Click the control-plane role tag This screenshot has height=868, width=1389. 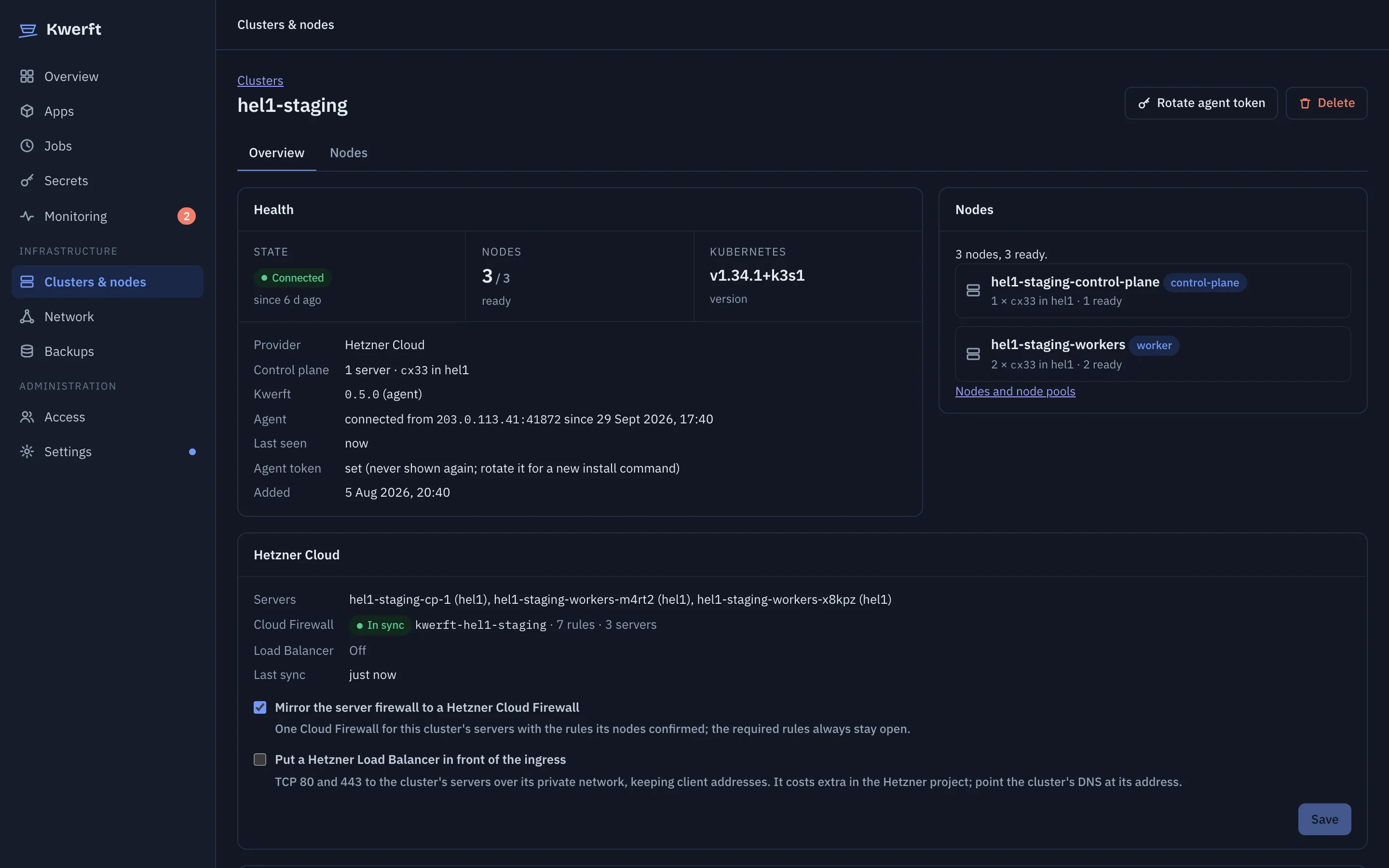coord(1205,283)
